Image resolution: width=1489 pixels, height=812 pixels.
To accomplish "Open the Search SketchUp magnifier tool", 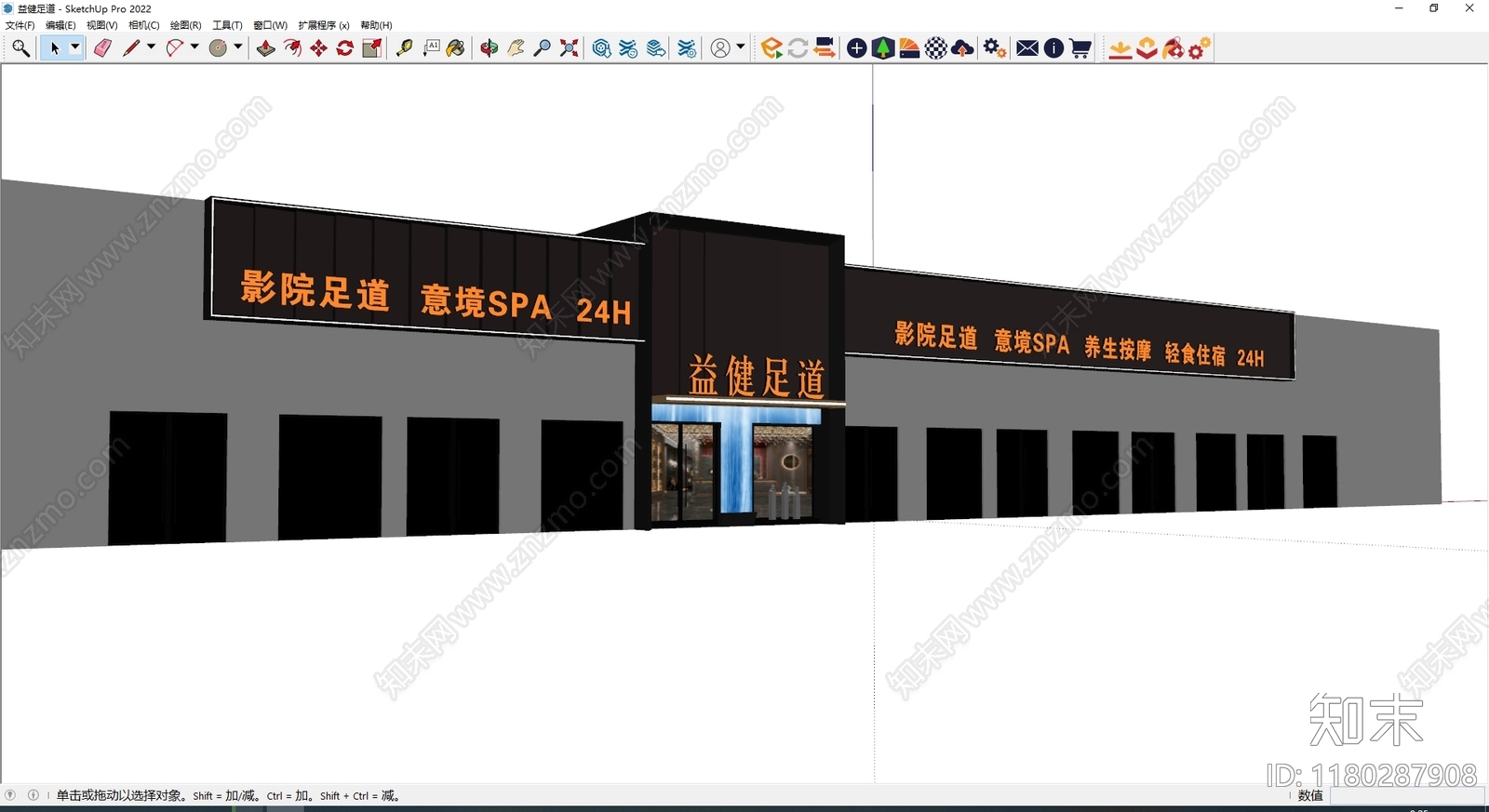I will [20, 48].
